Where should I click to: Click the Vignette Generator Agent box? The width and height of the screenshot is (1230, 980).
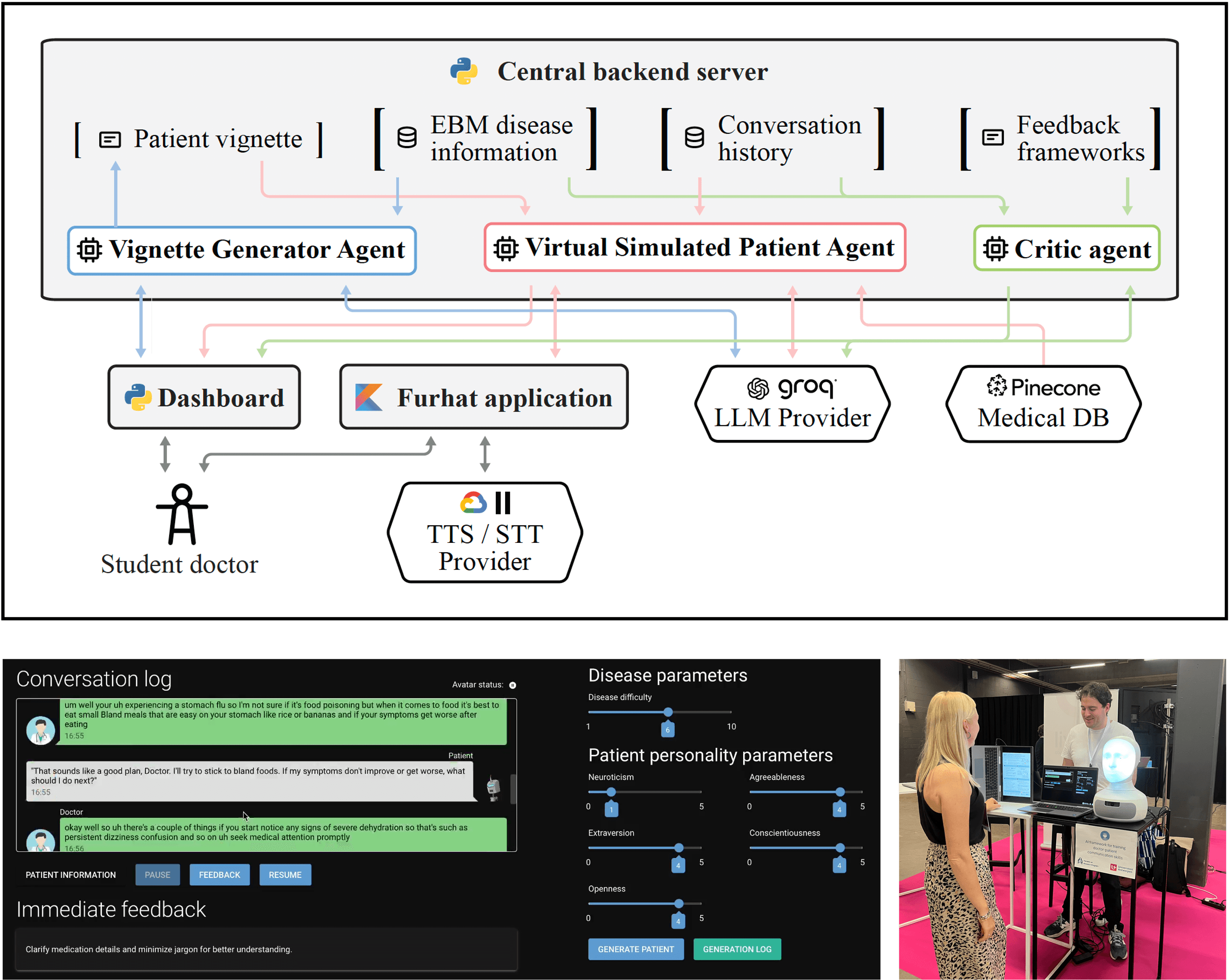pos(242,251)
